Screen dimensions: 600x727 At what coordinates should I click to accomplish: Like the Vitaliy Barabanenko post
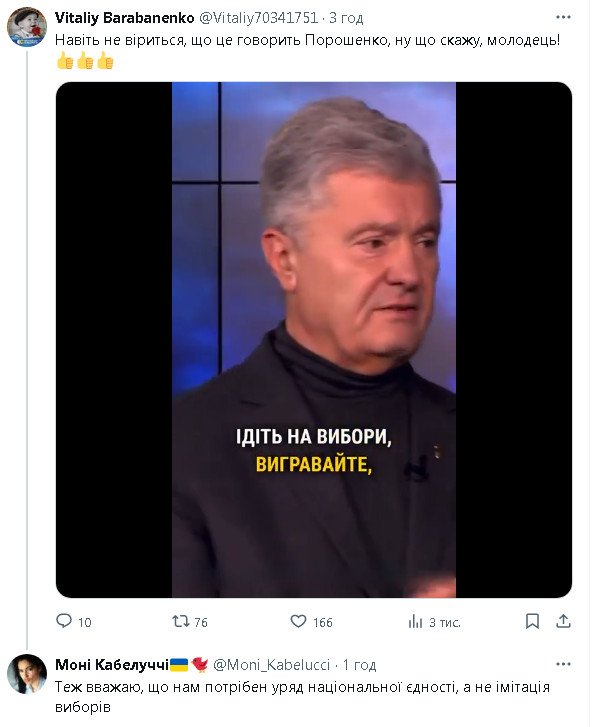point(298,621)
